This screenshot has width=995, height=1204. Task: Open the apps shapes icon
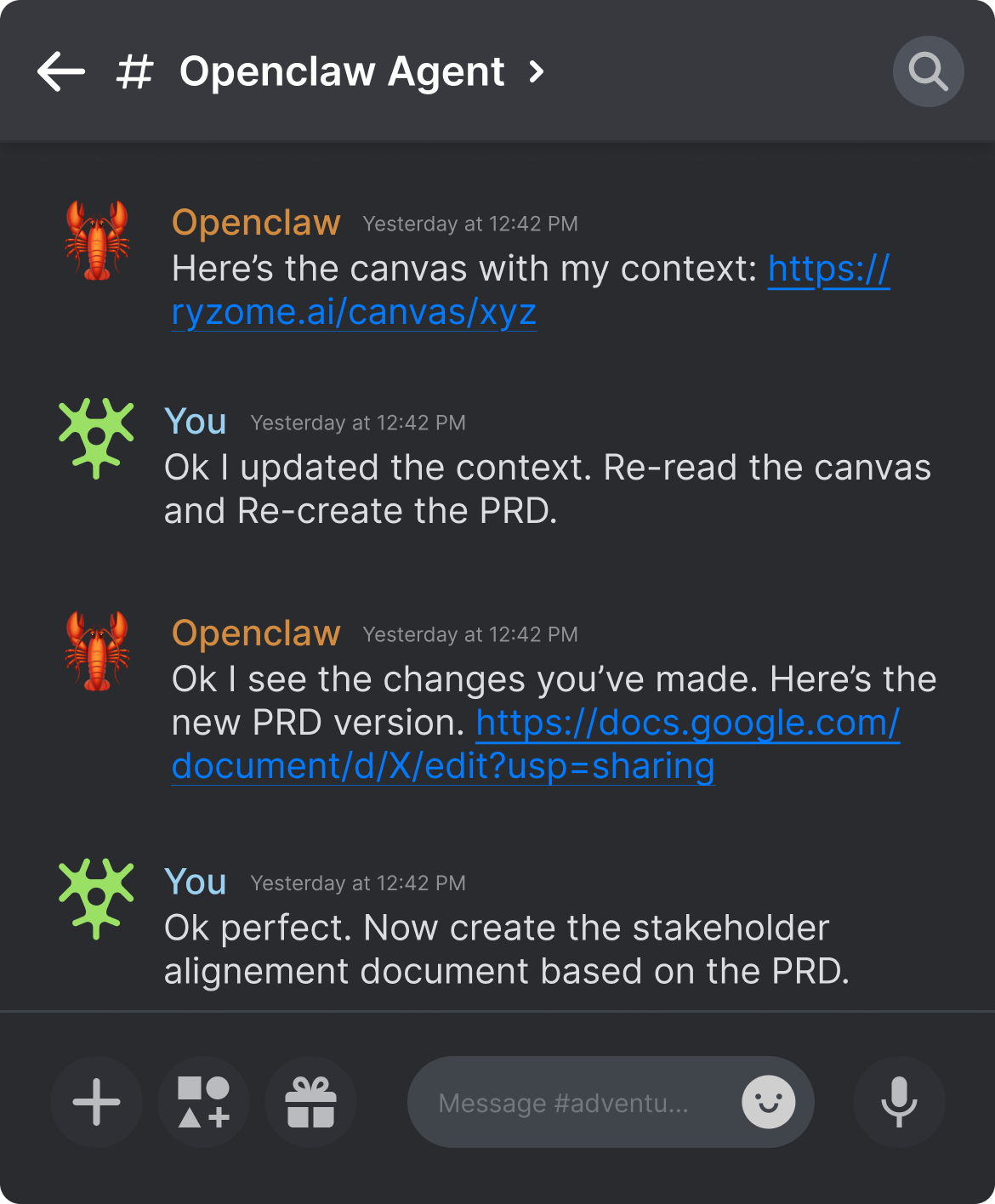[x=203, y=1102]
